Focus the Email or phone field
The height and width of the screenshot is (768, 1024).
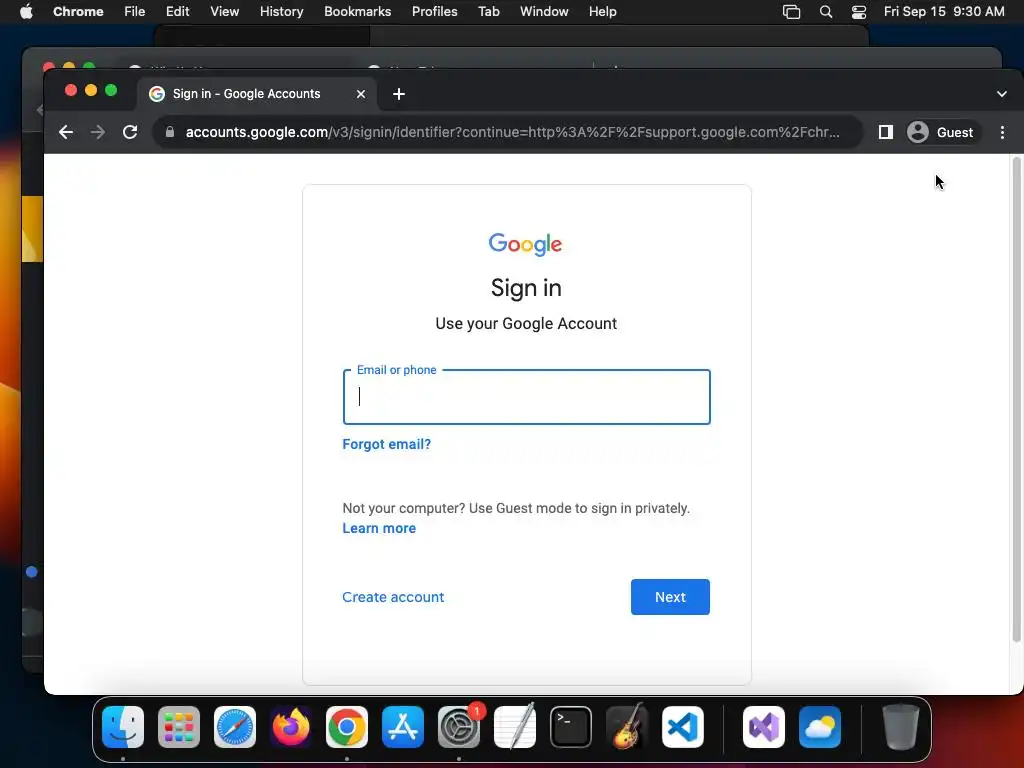click(x=526, y=397)
